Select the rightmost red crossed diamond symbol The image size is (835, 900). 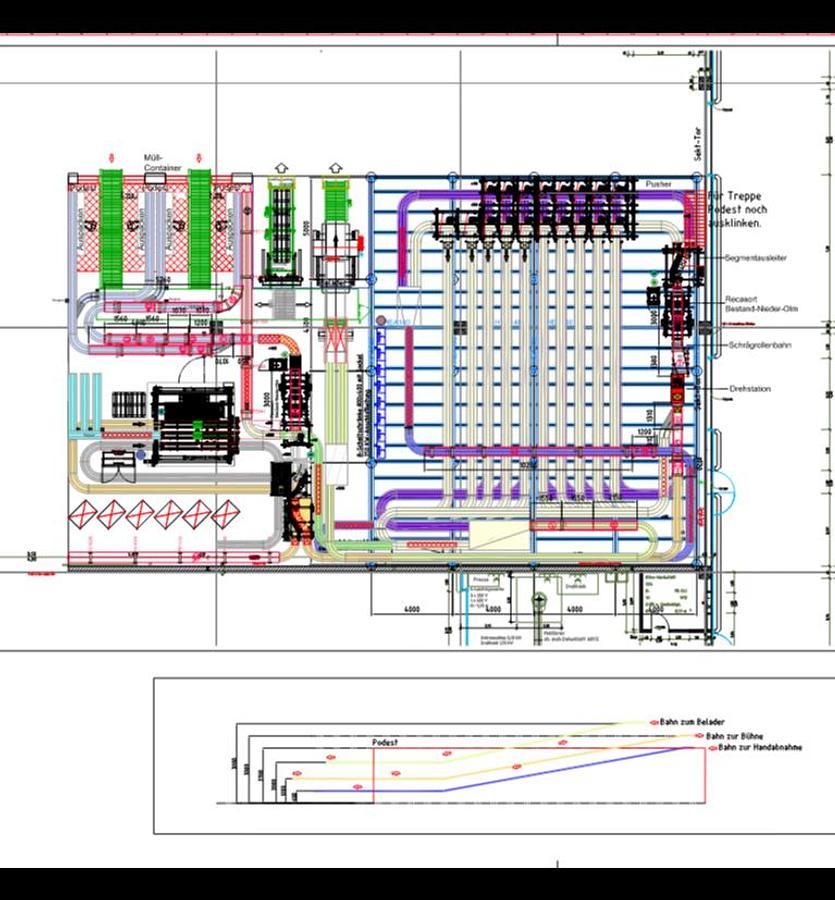pyautogui.click(x=225, y=515)
